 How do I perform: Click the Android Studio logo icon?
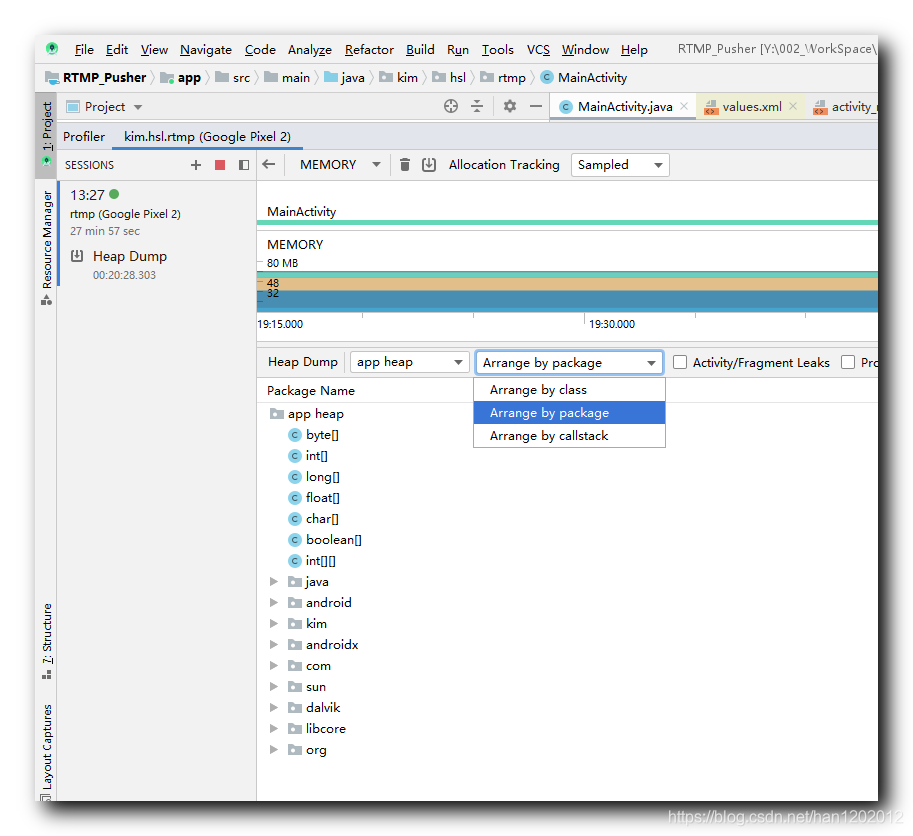[x=52, y=49]
